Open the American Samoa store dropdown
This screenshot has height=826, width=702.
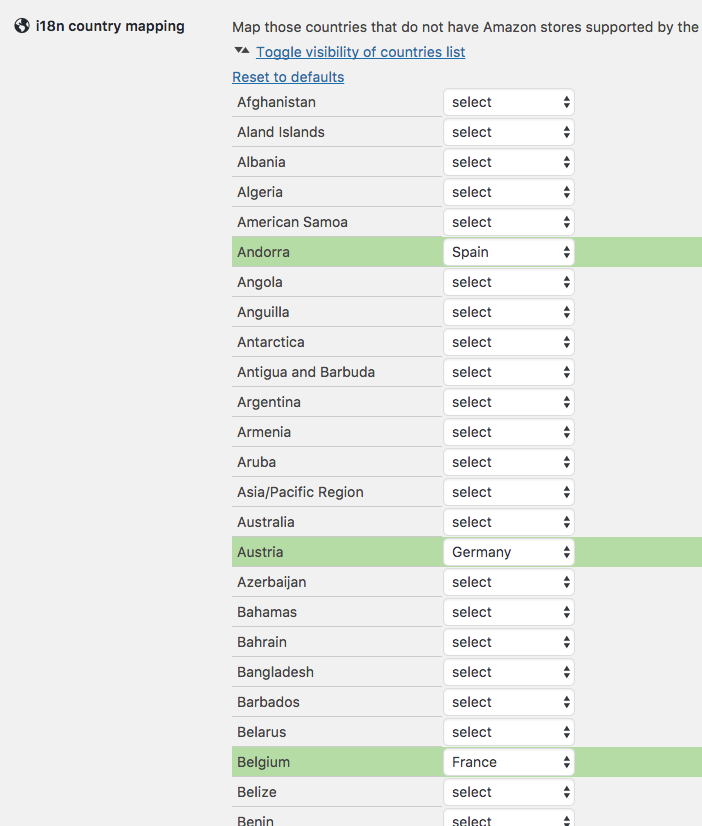coord(509,222)
